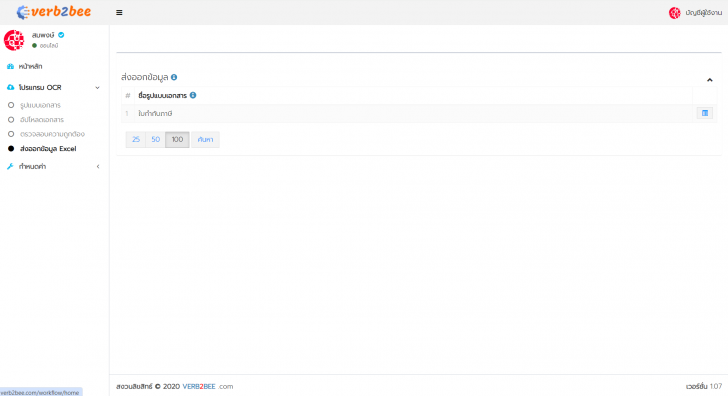This screenshot has width=728, height=396.
Task: Click the green online status dot
Action: 34,45
